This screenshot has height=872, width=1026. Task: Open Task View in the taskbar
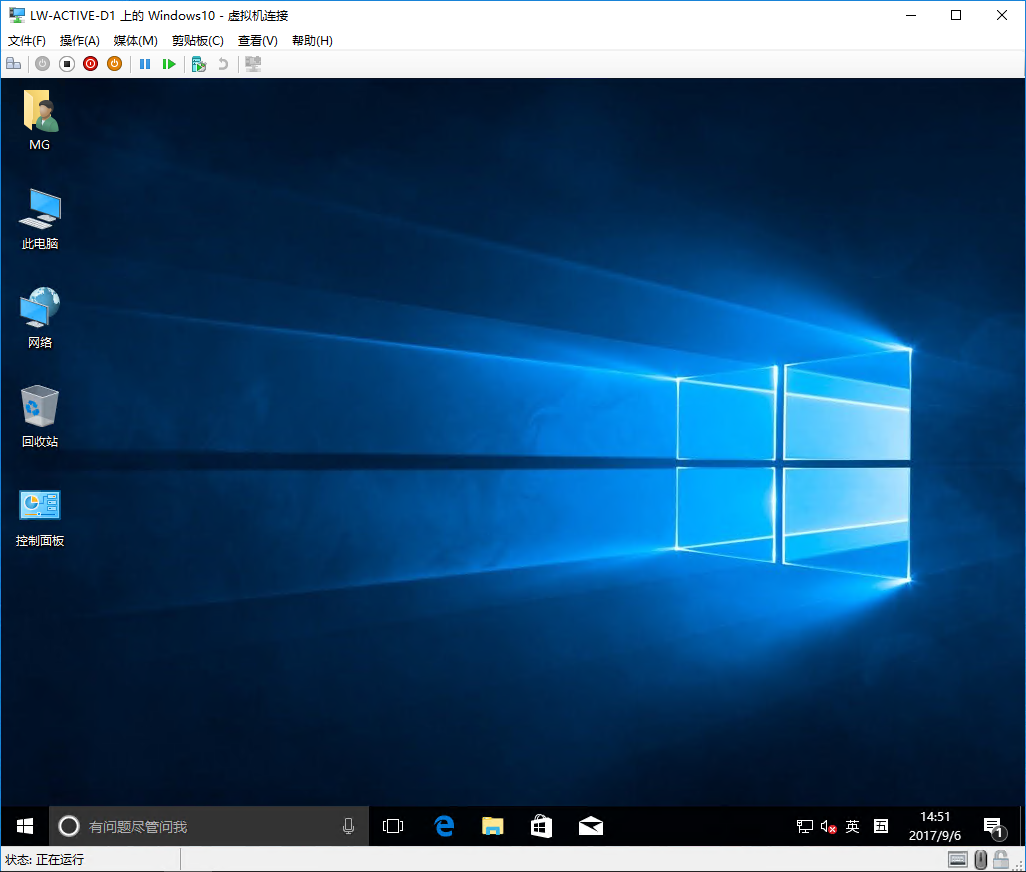393,826
